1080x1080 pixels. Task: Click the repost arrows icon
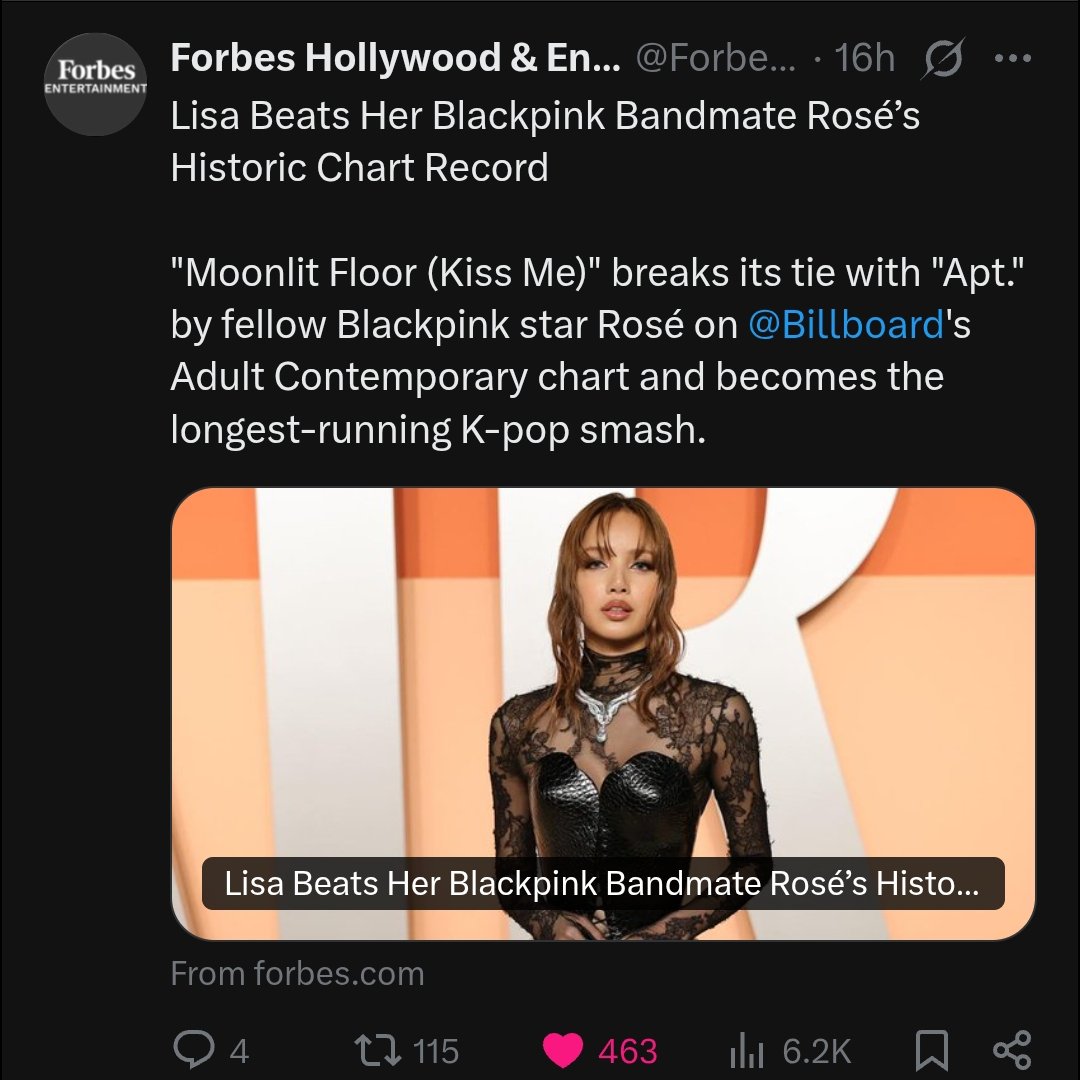click(377, 1050)
